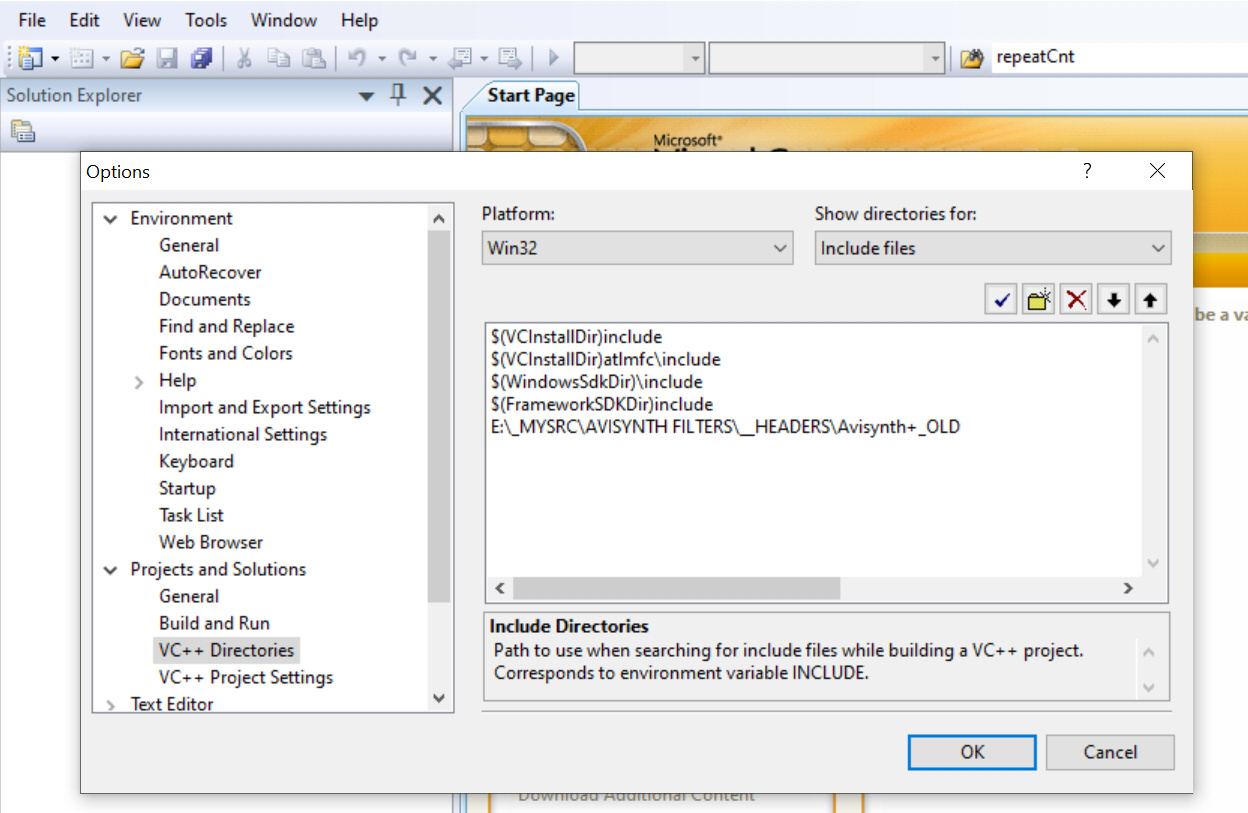Open the New Project dropdown arrow
The image size is (1248, 813).
coord(55,58)
